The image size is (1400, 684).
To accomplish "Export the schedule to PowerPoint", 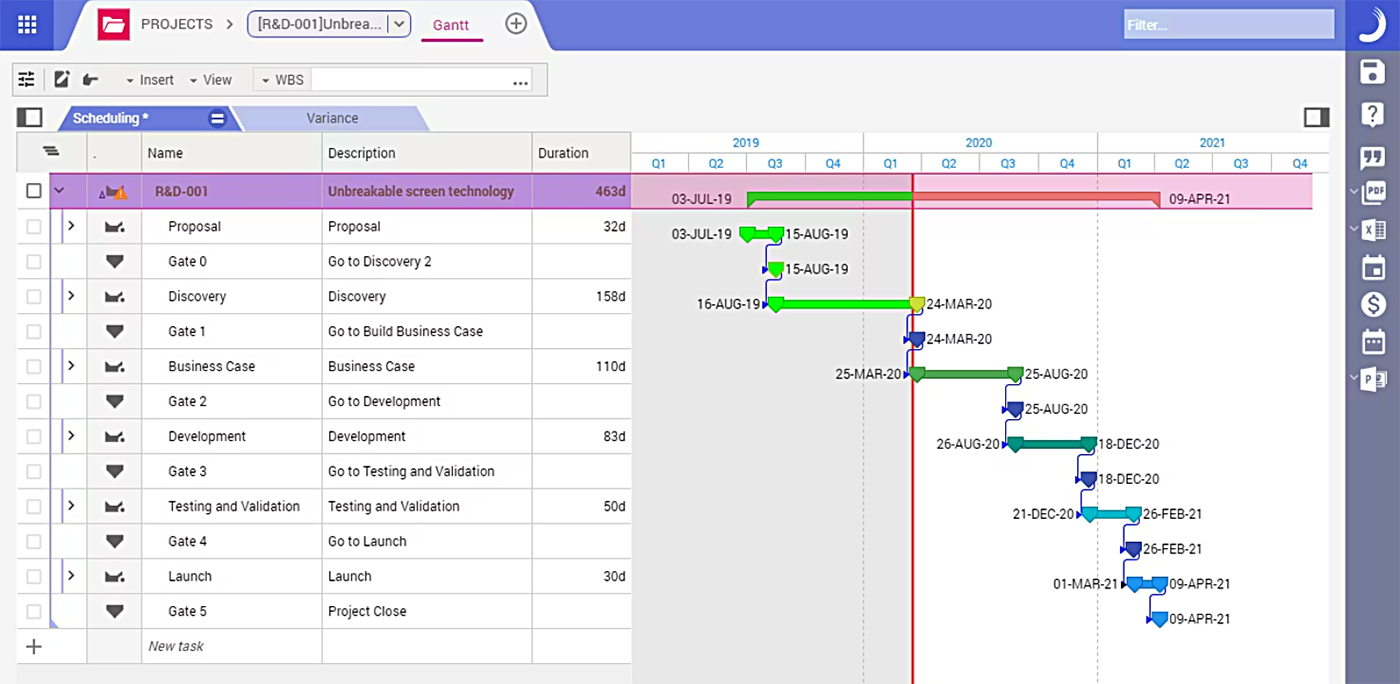I will [1374, 378].
